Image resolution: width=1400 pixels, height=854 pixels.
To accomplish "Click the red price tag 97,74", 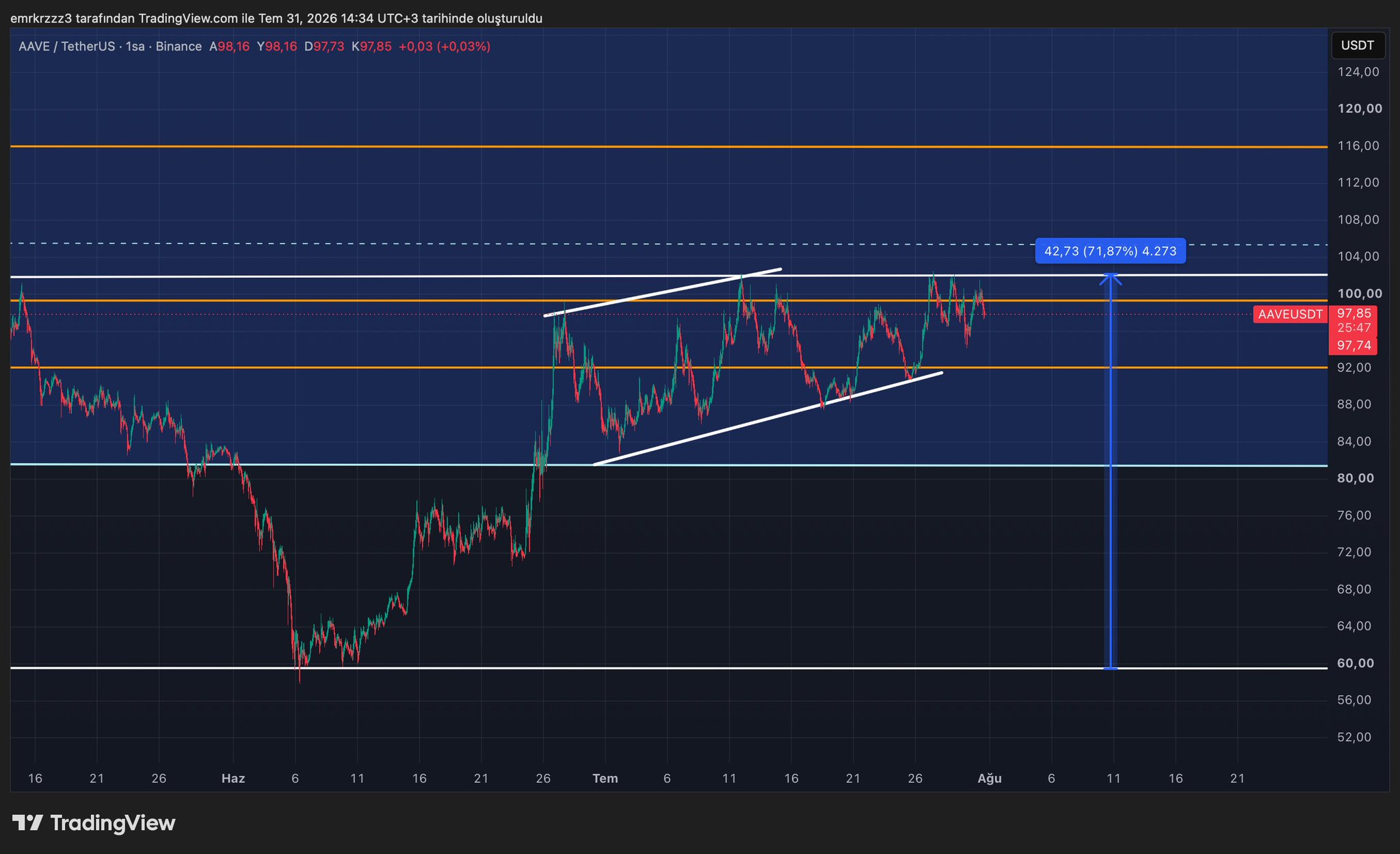I will tap(1353, 346).
